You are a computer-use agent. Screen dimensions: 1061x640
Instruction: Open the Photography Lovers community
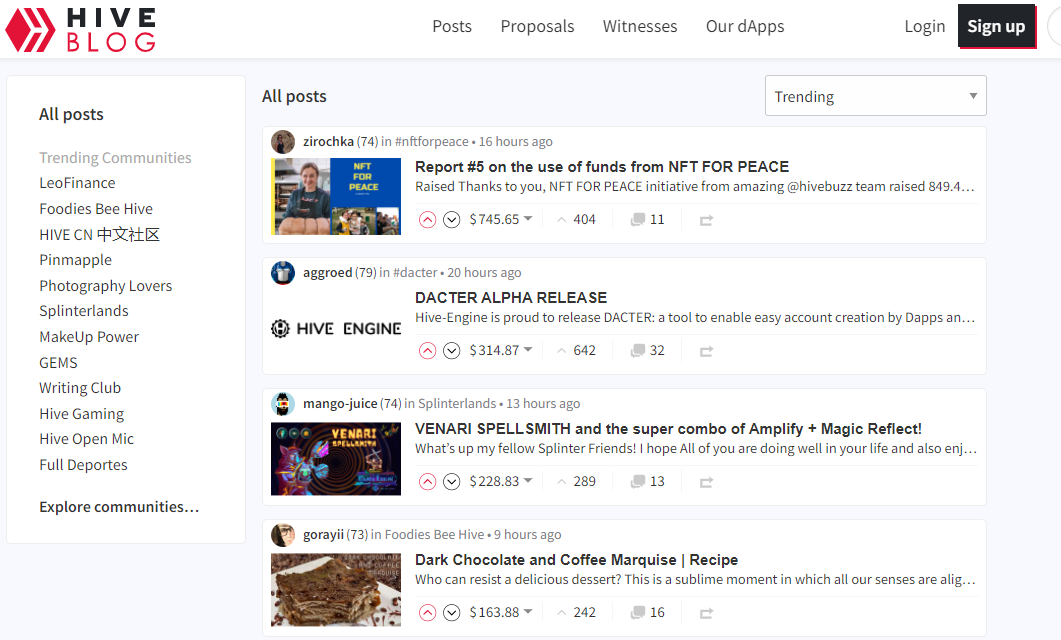coord(106,286)
